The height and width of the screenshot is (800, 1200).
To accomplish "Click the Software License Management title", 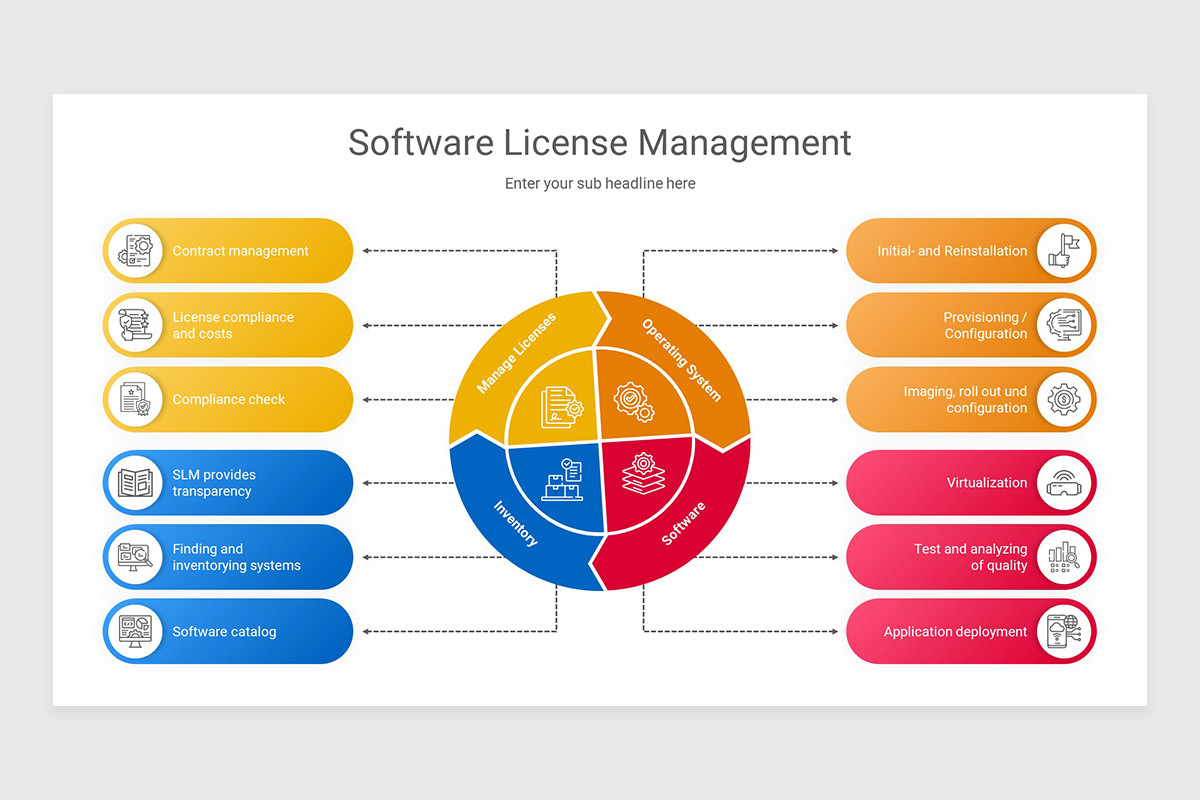I will click(x=599, y=142).
